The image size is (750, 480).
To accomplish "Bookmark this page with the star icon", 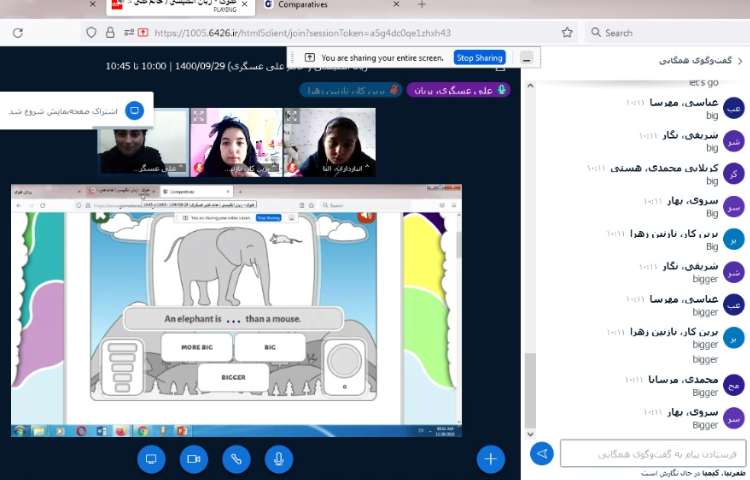I will (567, 32).
